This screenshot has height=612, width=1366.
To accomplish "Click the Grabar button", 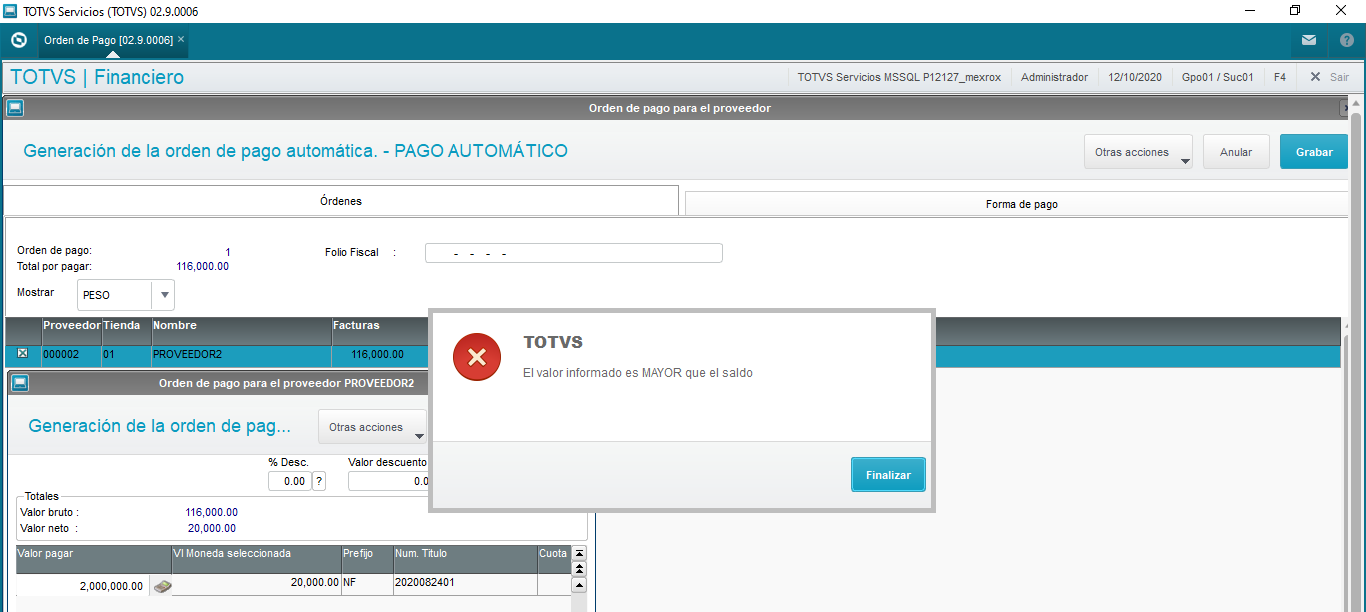I will (x=1314, y=152).
